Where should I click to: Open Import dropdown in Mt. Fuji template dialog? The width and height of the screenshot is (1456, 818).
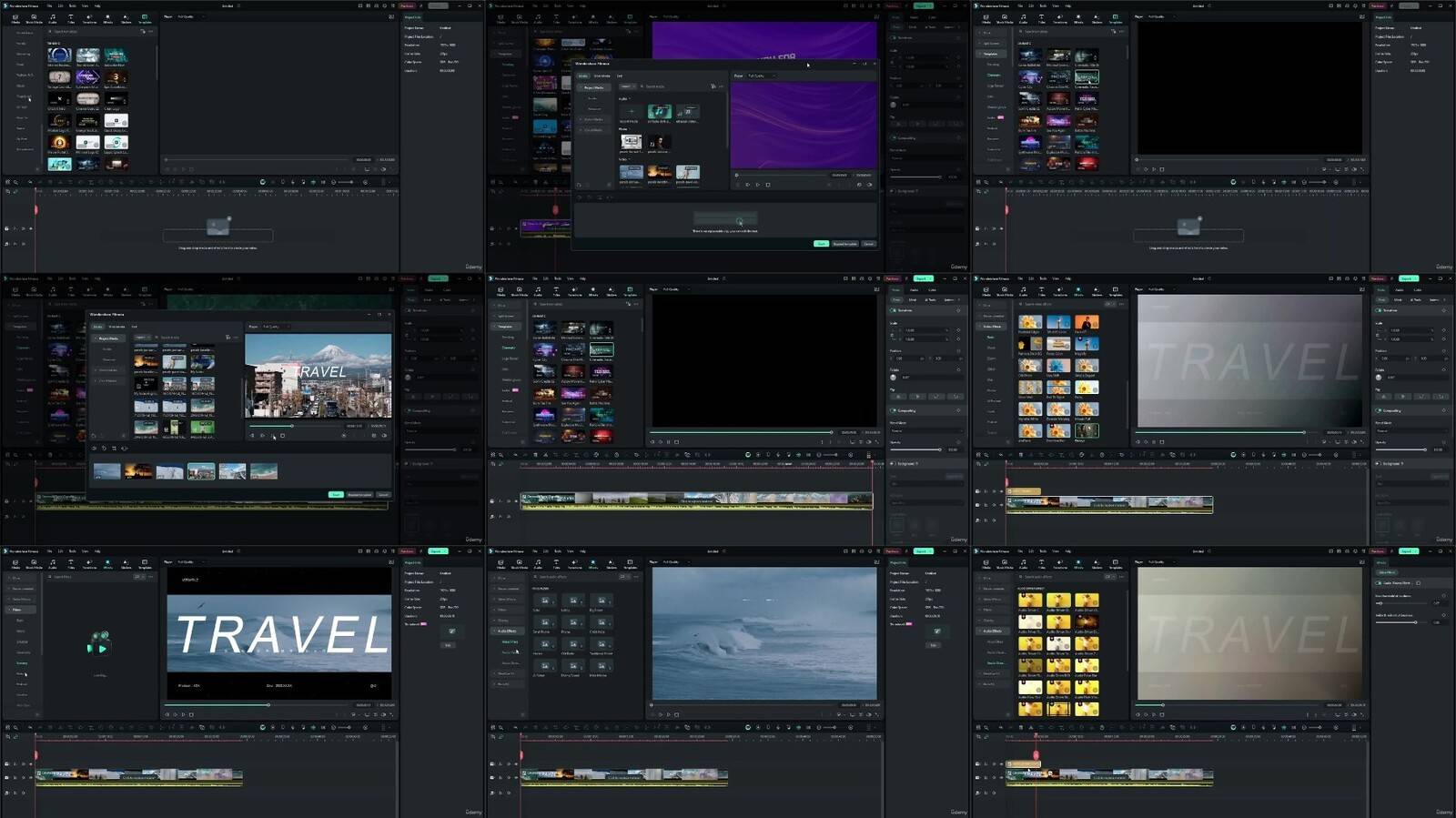[142, 338]
